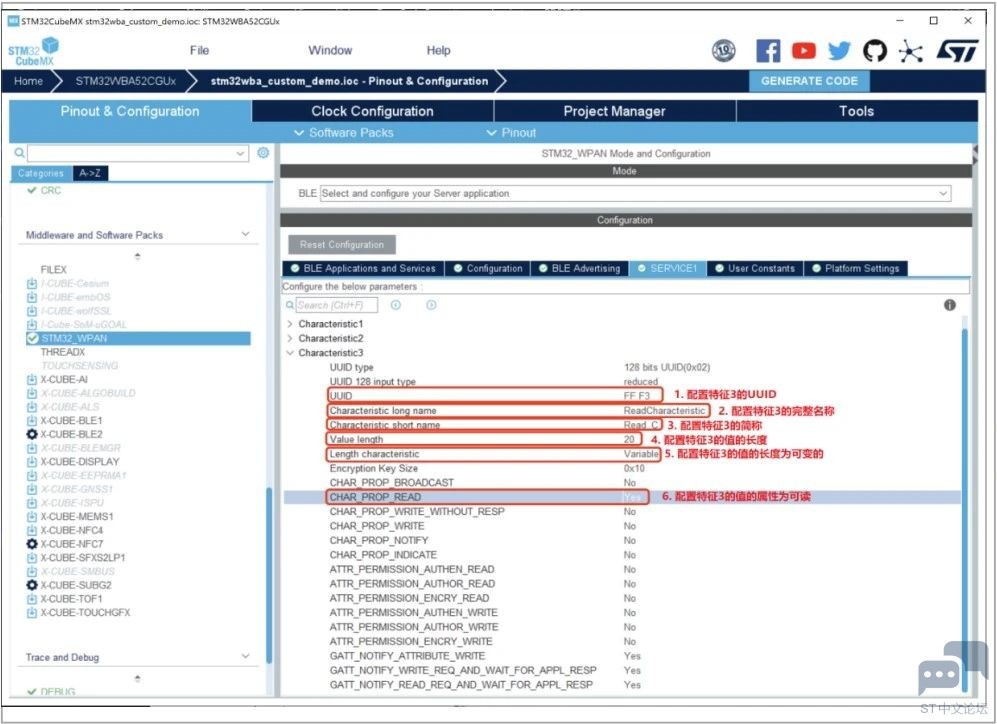Click download icon next to X-CUBE-BLE1
Screen dimensions: 997x724
[x=32, y=421]
